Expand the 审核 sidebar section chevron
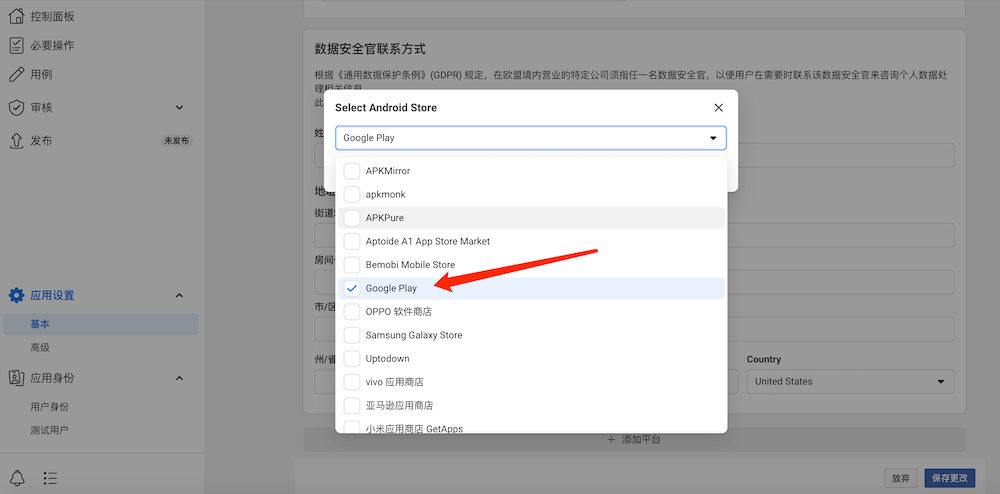 pyautogui.click(x=179, y=107)
